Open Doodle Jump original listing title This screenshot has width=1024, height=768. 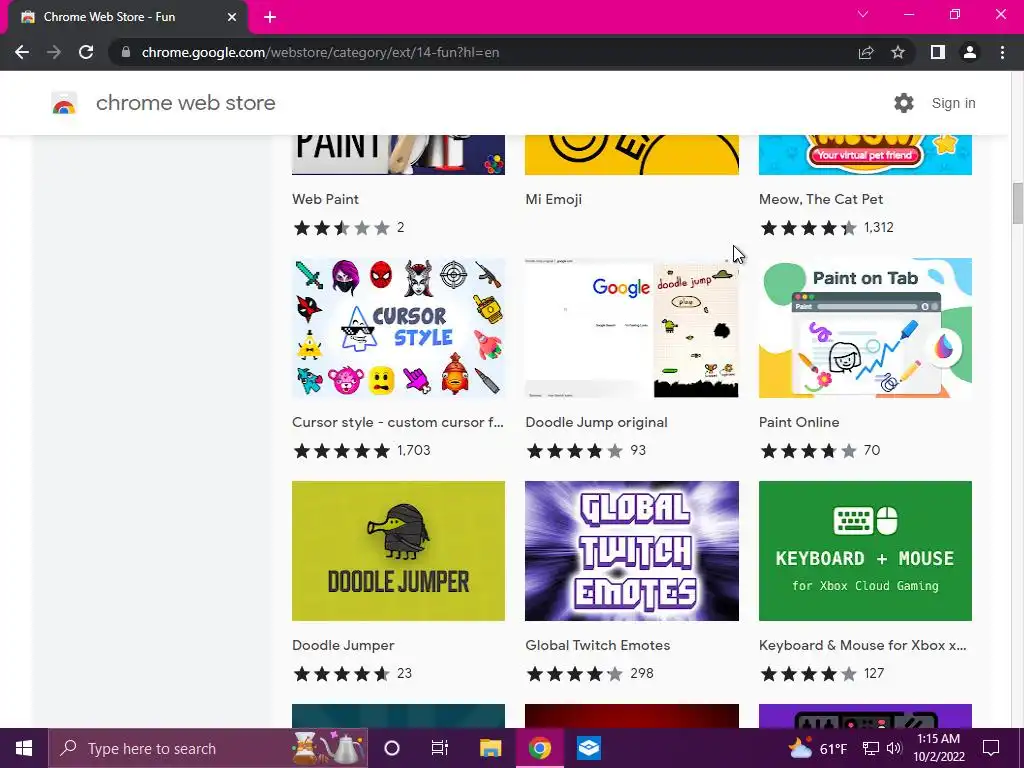(x=596, y=423)
